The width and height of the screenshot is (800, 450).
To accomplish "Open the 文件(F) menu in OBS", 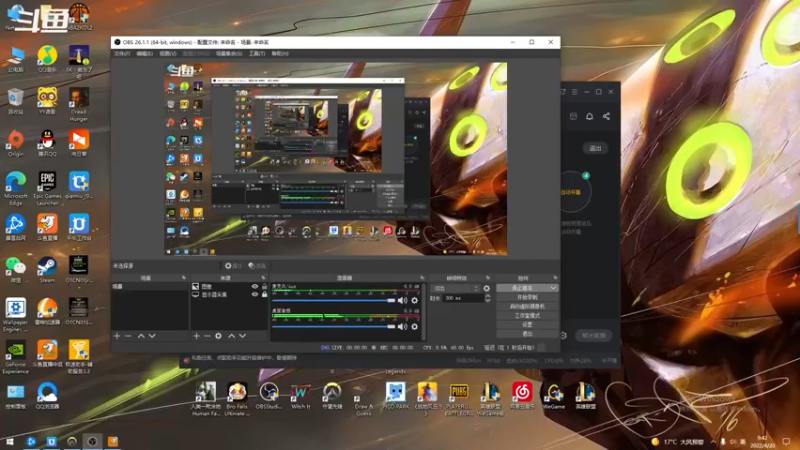I will tap(122, 54).
